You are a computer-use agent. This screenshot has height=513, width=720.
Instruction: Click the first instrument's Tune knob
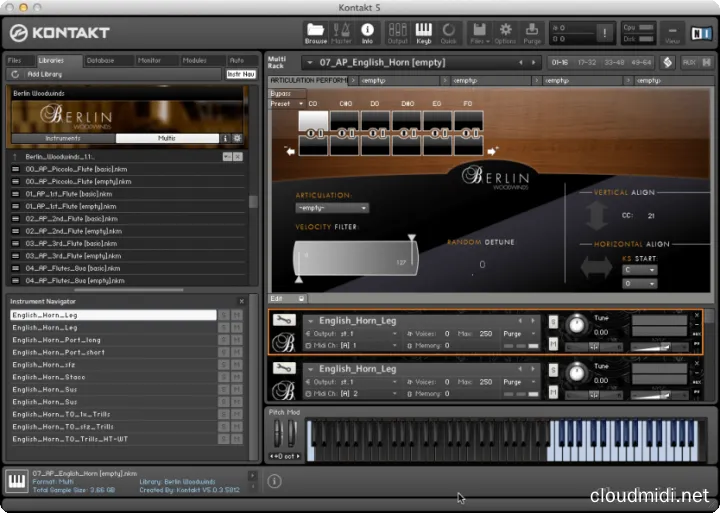pos(579,325)
